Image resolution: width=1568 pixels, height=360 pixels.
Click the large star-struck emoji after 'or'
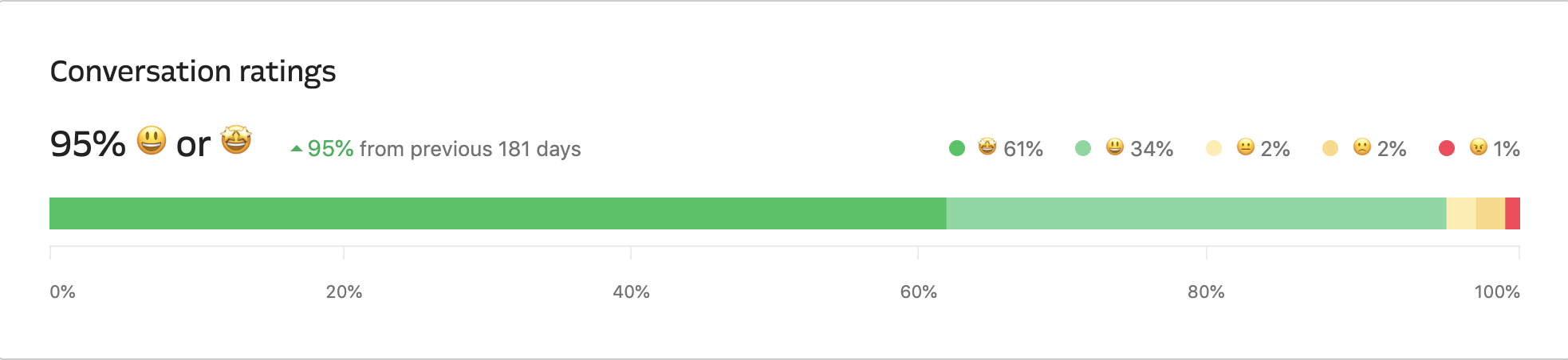click(x=236, y=139)
